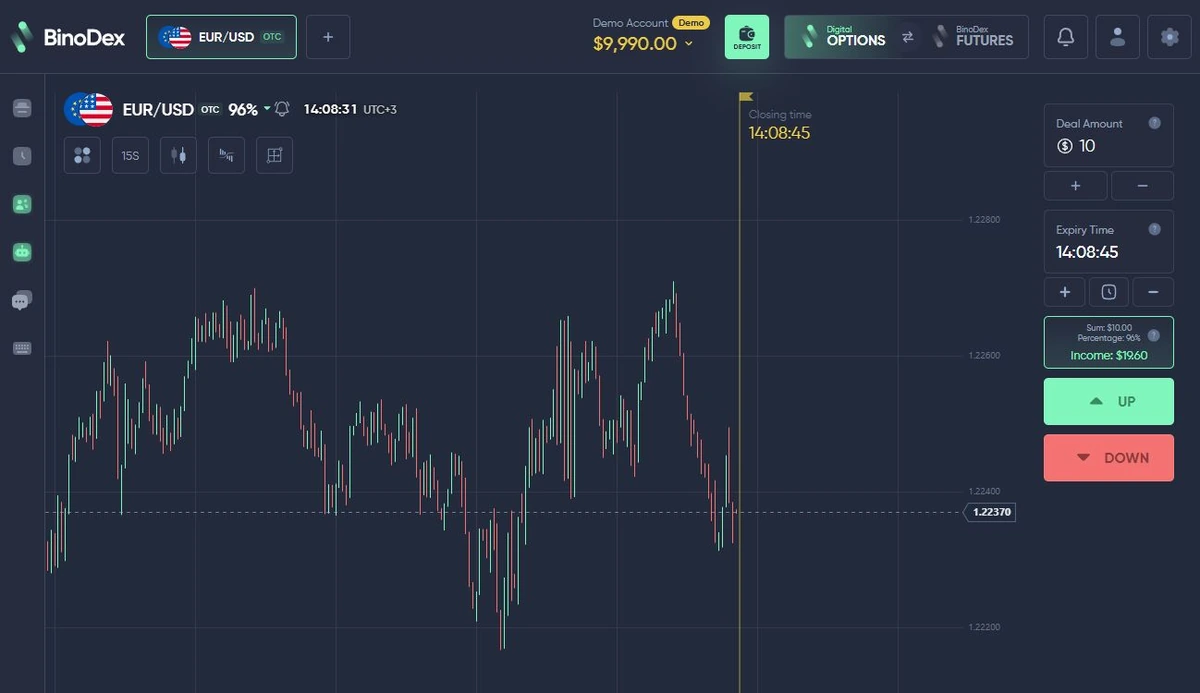Click the 1.22800 price axis label
The image size is (1200, 693).
[984, 219]
